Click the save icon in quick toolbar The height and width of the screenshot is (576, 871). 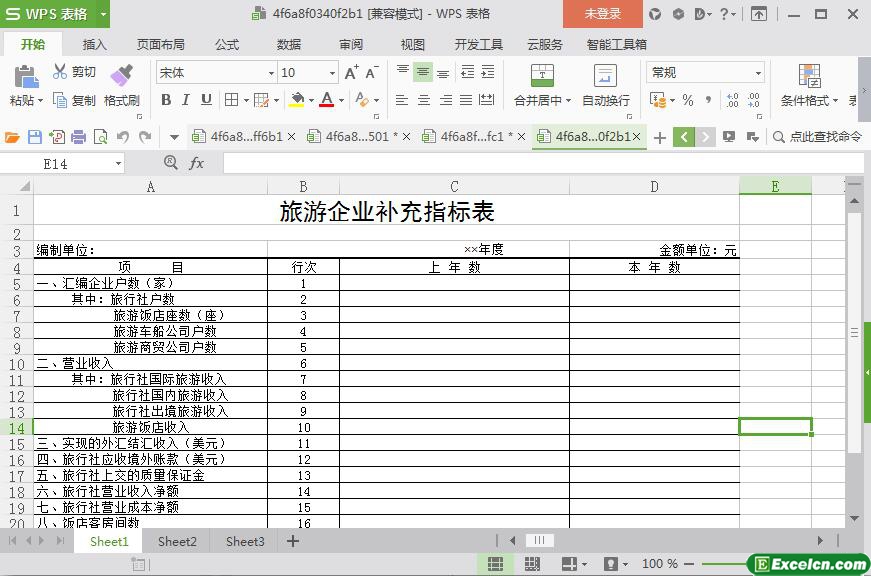[35, 137]
